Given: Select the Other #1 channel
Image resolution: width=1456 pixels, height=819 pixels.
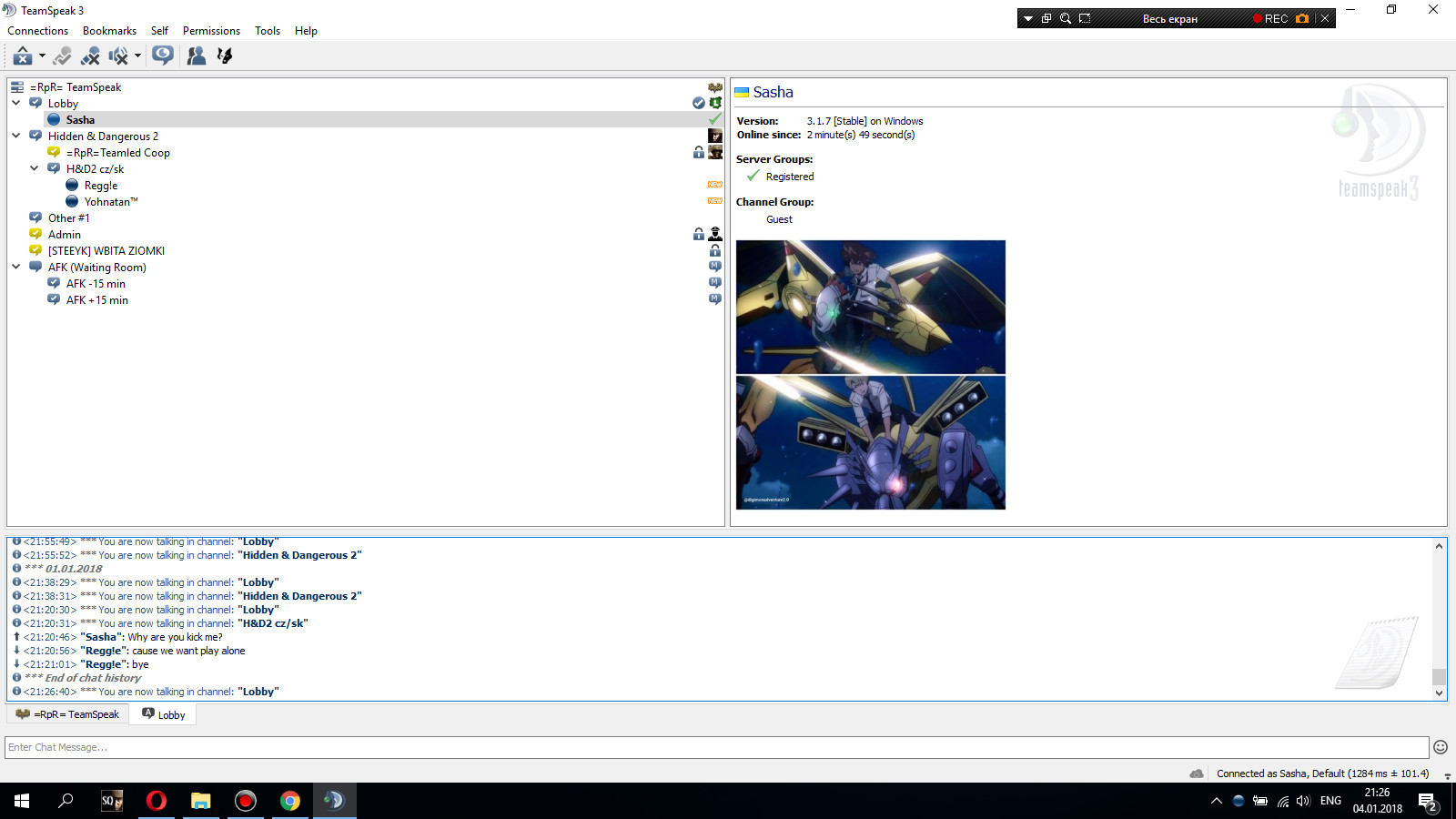Looking at the screenshot, I should point(68,218).
